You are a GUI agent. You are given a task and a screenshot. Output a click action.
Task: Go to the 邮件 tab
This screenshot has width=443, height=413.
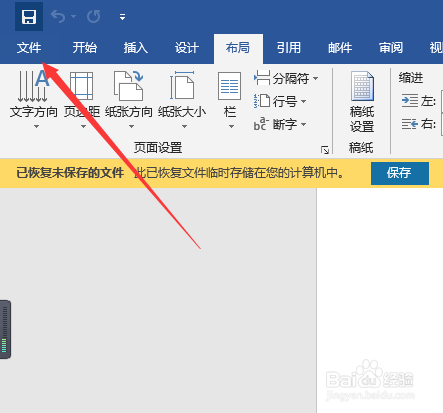[x=340, y=48]
